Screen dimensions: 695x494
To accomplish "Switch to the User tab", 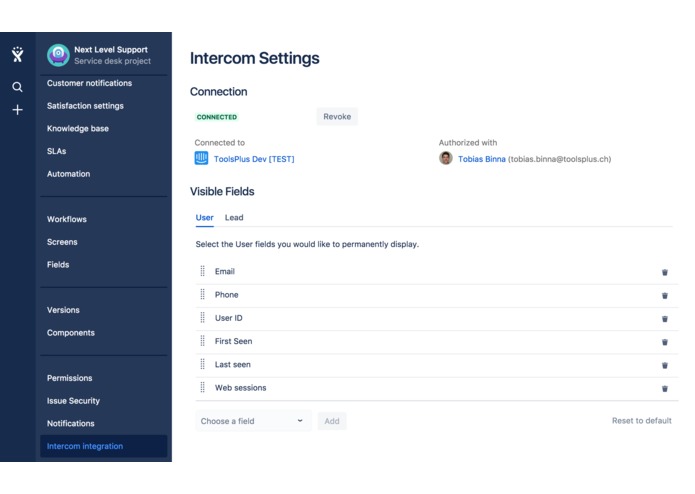I will pyautogui.click(x=204, y=218).
